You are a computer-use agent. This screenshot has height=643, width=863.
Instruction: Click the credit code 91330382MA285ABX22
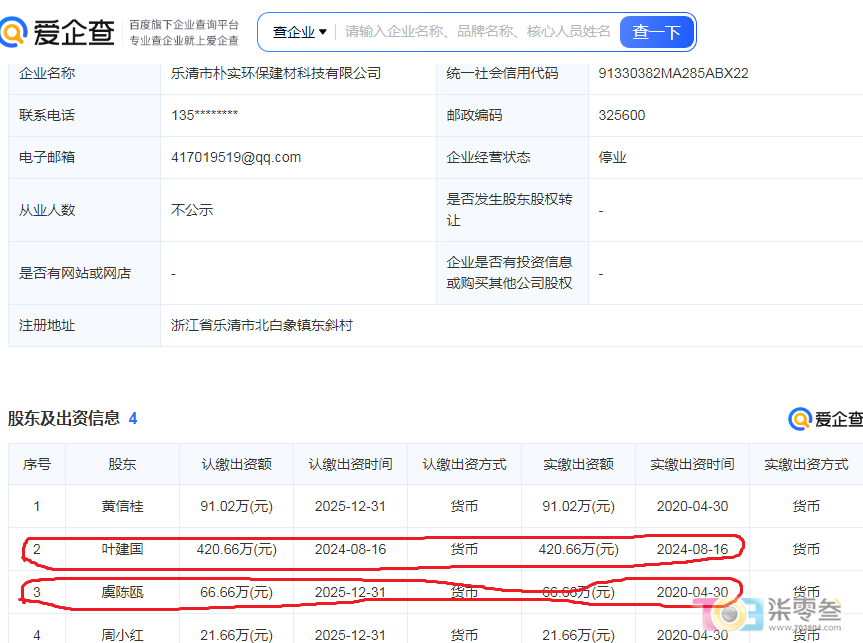click(x=673, y=73)
